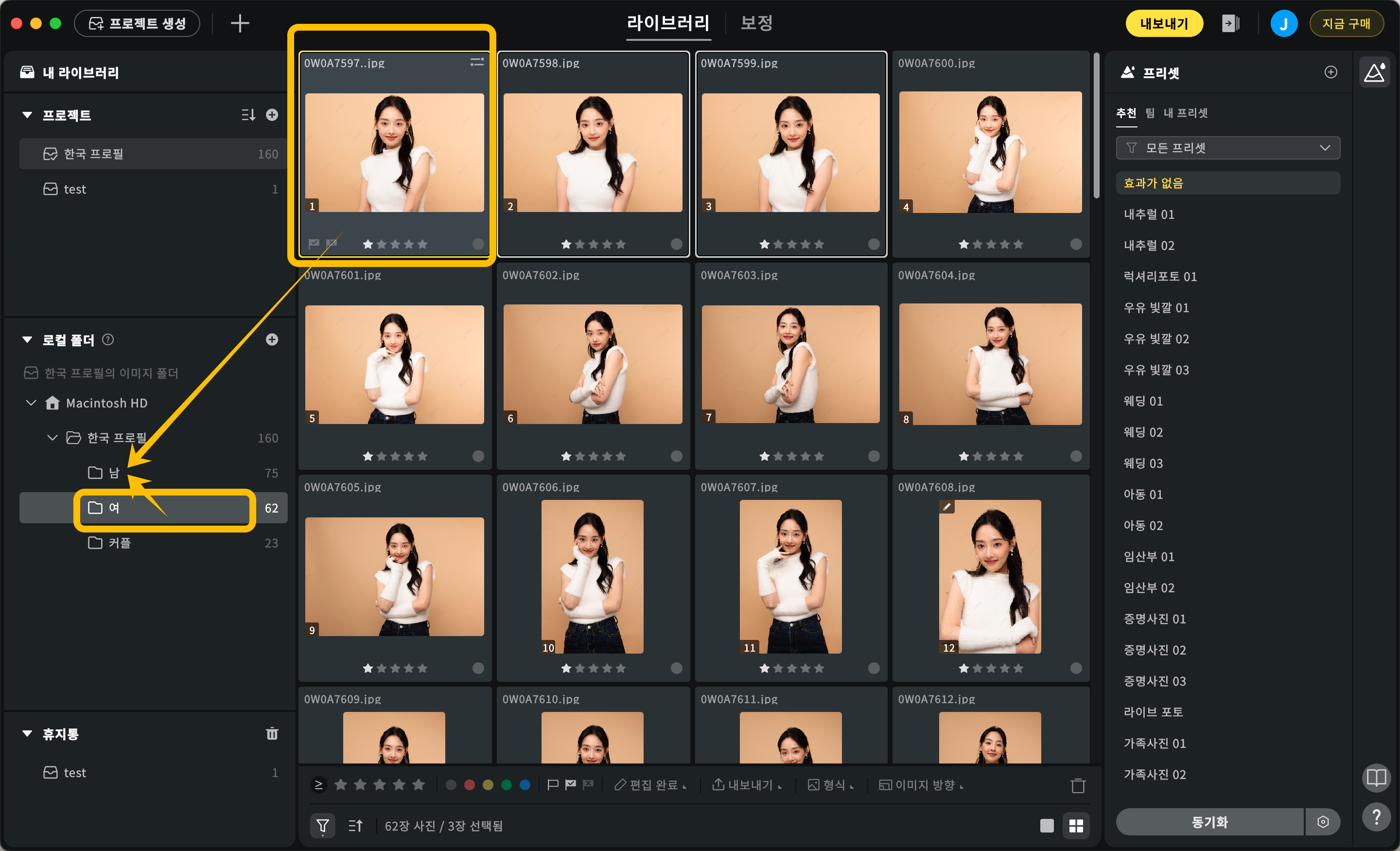Click the pick flag on 0W0A7597 thumbnail
This screenshot has width=1400, height=851.
(314, 243)
